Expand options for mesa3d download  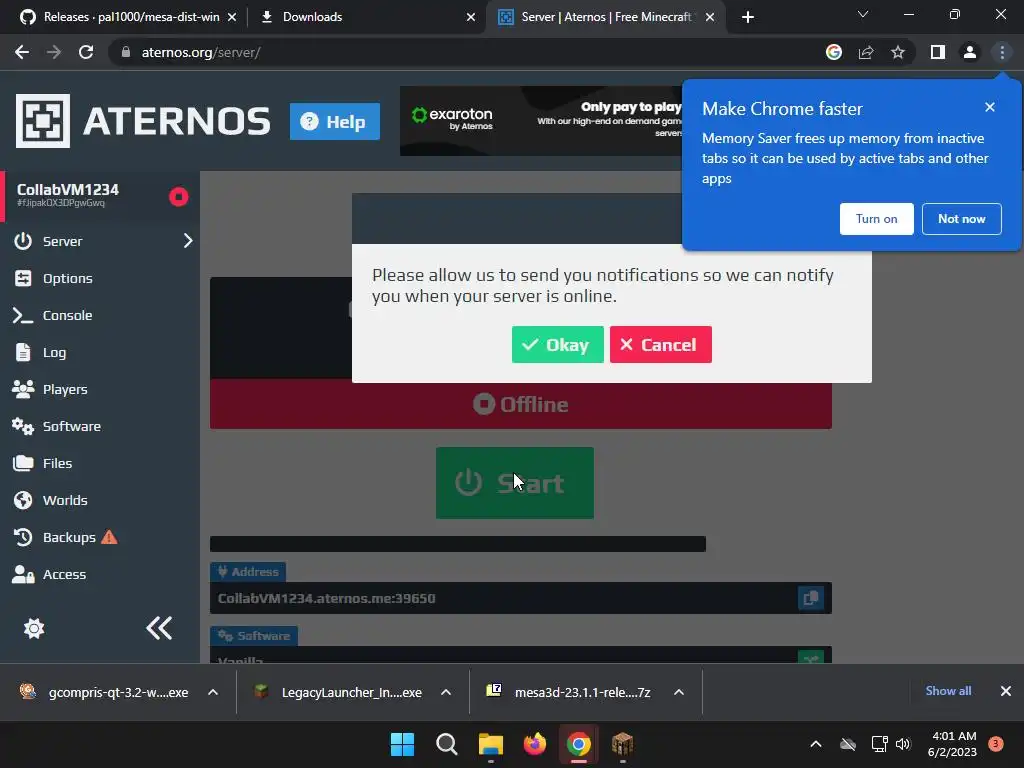(679, 692)
